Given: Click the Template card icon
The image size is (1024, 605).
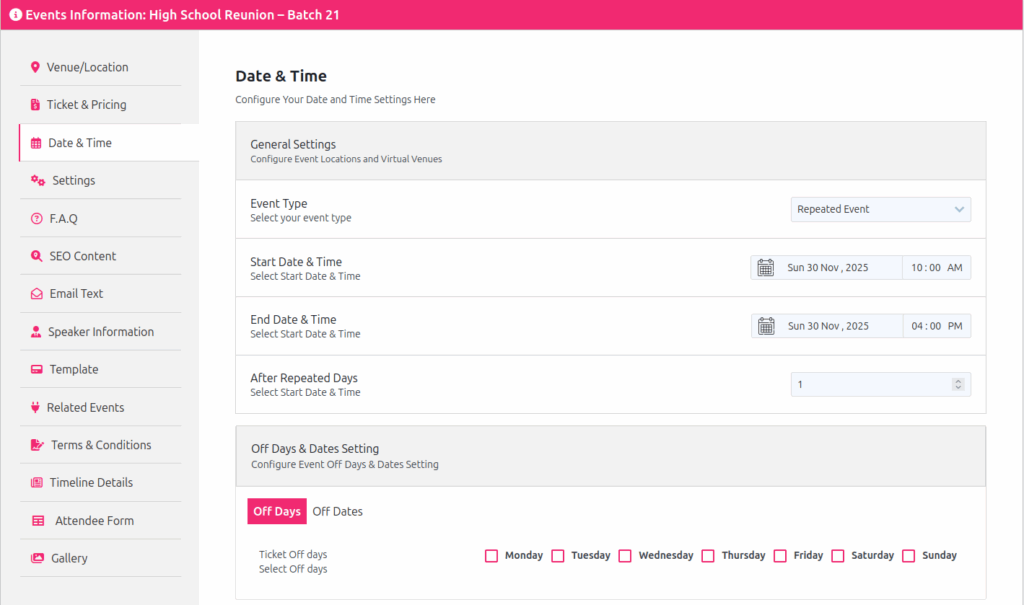Looking at the screenshot, I should pyautogui.click(x=37, y=369).
